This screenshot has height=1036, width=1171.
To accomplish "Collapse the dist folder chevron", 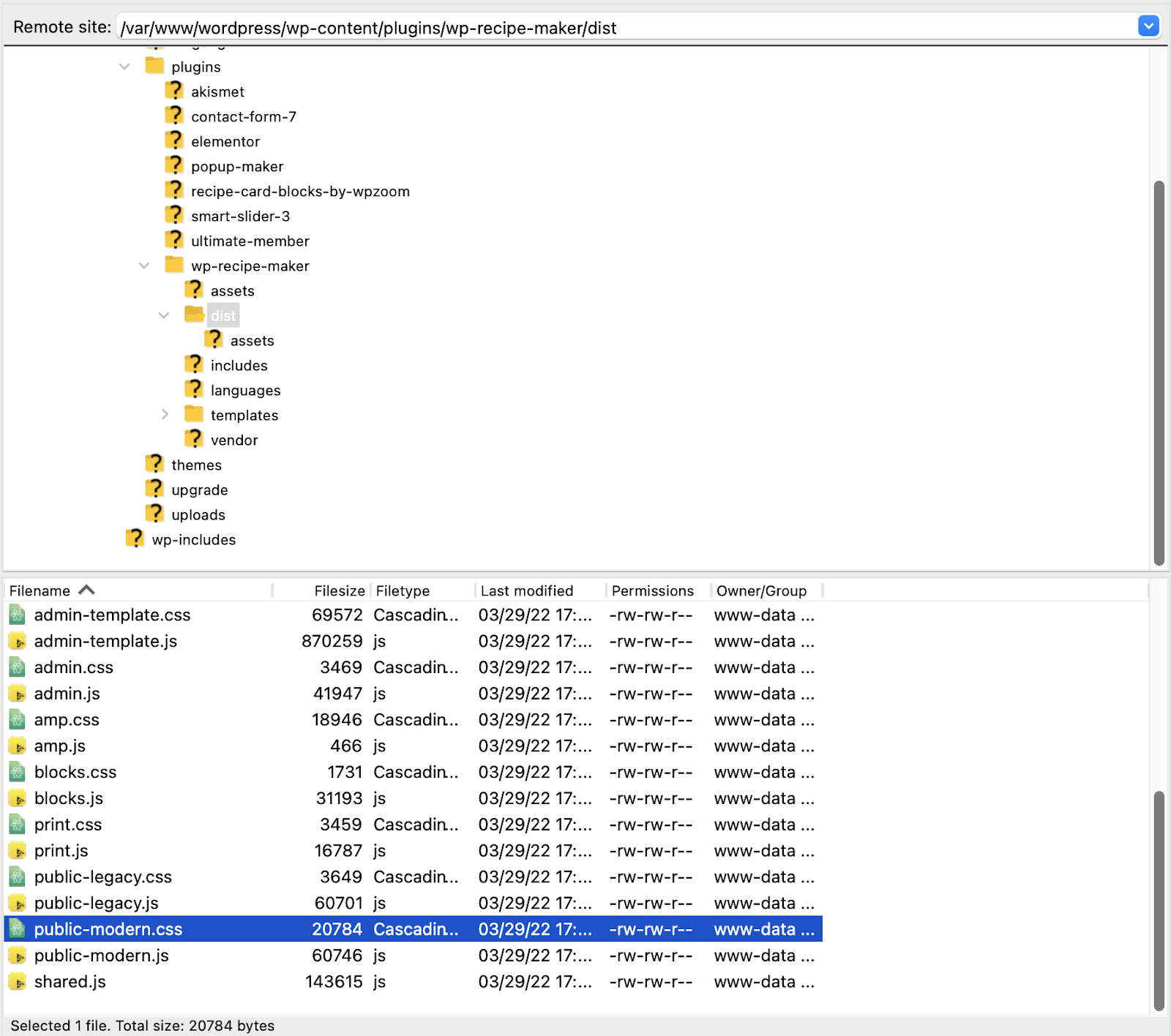I will point(164,315).
